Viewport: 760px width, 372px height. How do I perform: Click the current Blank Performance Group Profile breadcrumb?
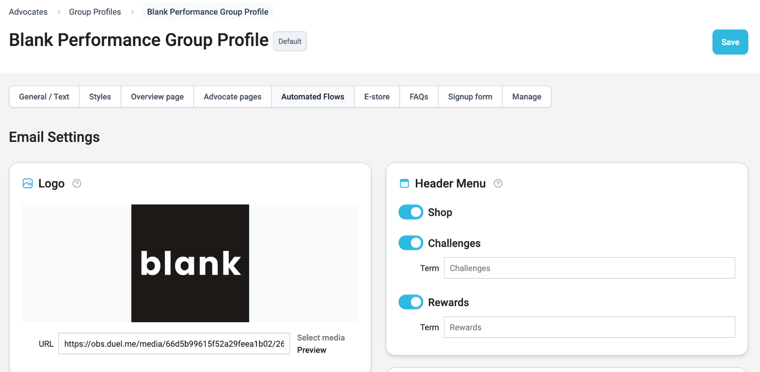point(207,12)
